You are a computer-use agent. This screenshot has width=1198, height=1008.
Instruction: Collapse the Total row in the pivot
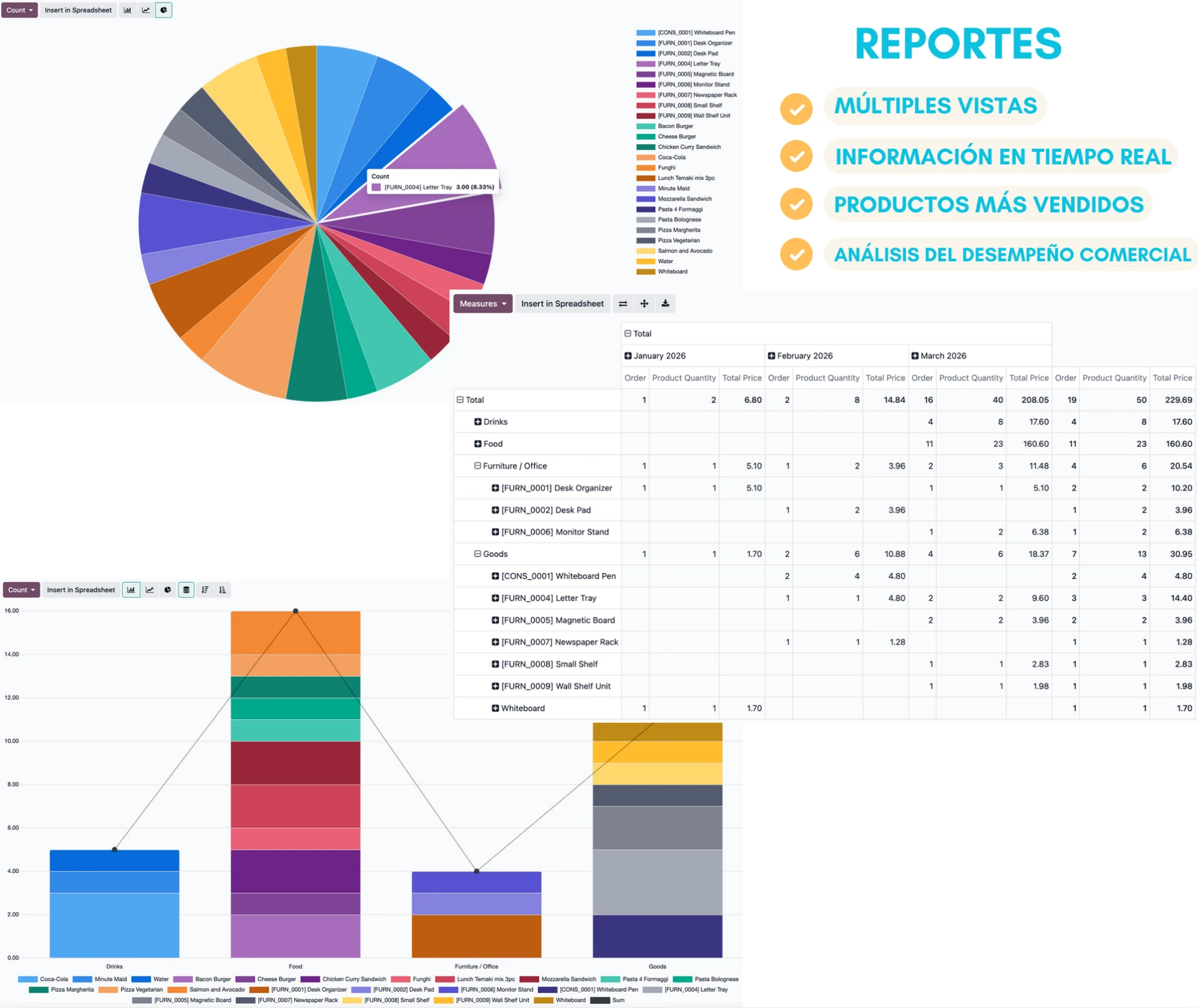460,399
